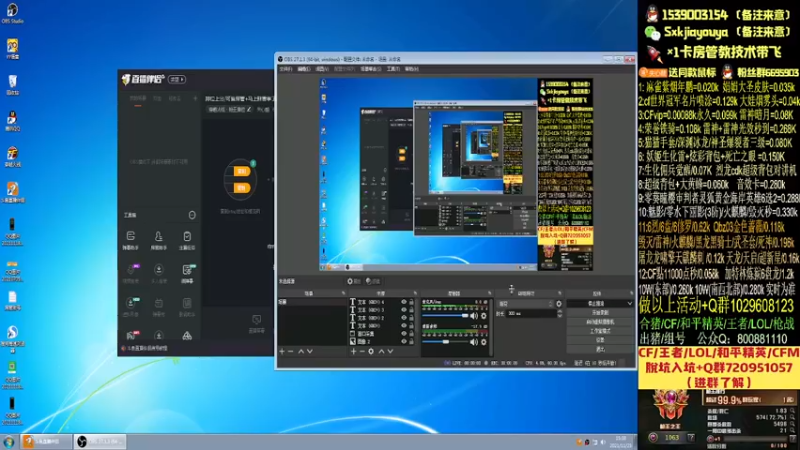This screenshot has width=800, height=450.
Task: Pop out the Sources dock using its header icon
Action: (415, 293)
